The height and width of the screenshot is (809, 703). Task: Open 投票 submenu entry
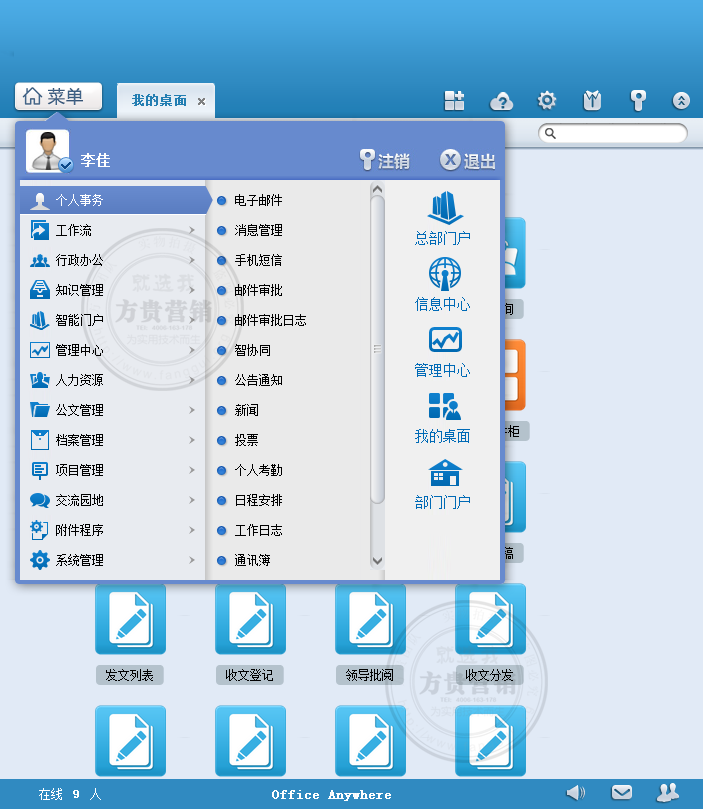pos(246,440)
